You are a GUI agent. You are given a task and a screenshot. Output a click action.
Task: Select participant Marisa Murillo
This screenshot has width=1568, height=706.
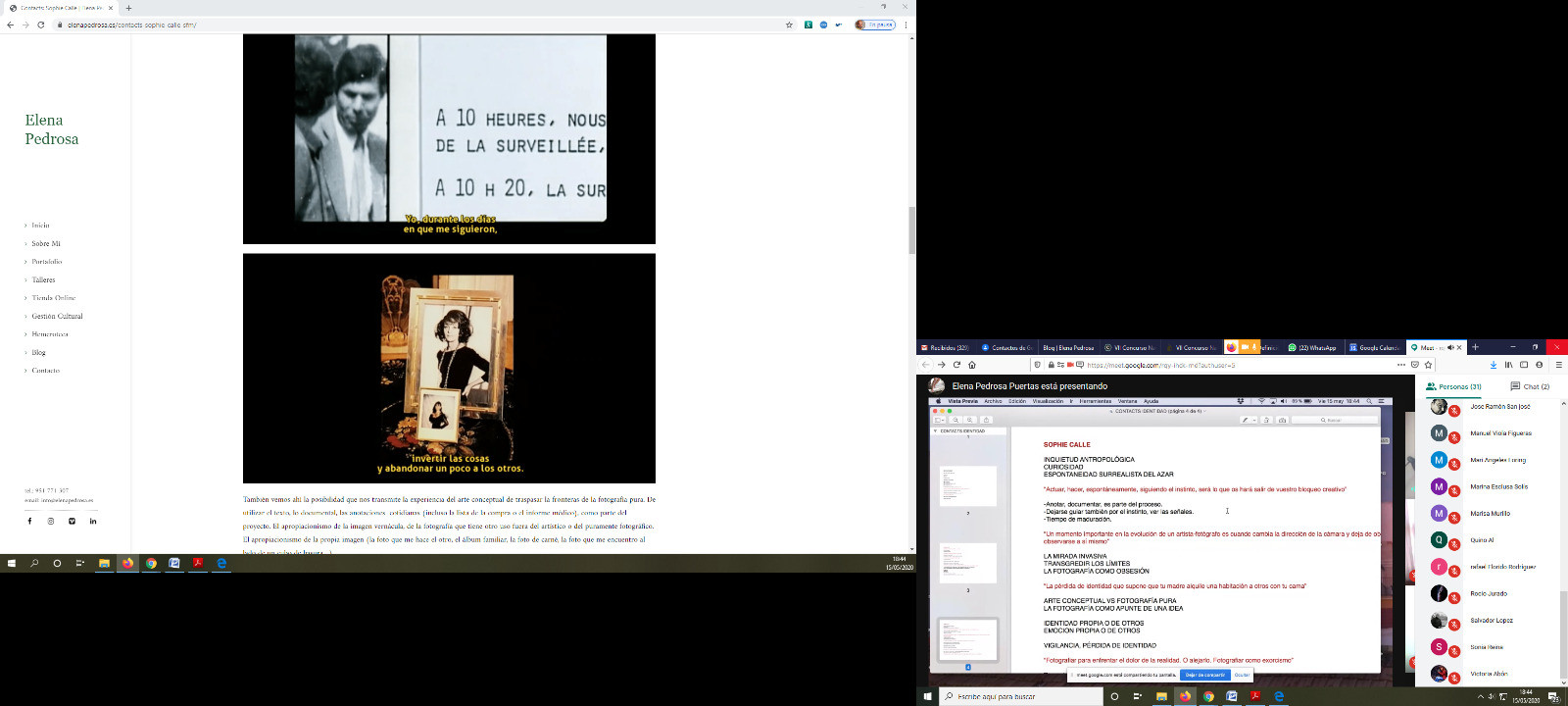point(1488,513)
